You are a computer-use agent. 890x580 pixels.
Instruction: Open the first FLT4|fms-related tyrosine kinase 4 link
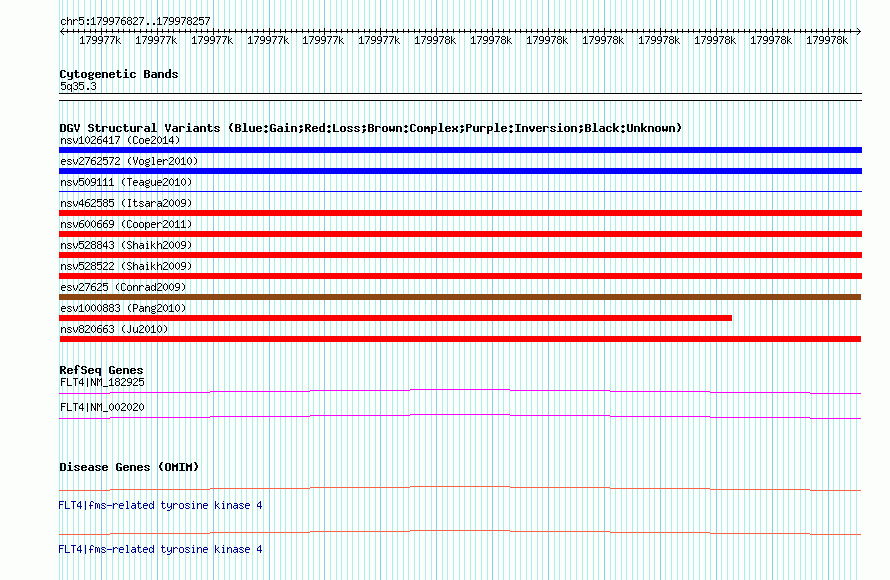click(160, 506)
